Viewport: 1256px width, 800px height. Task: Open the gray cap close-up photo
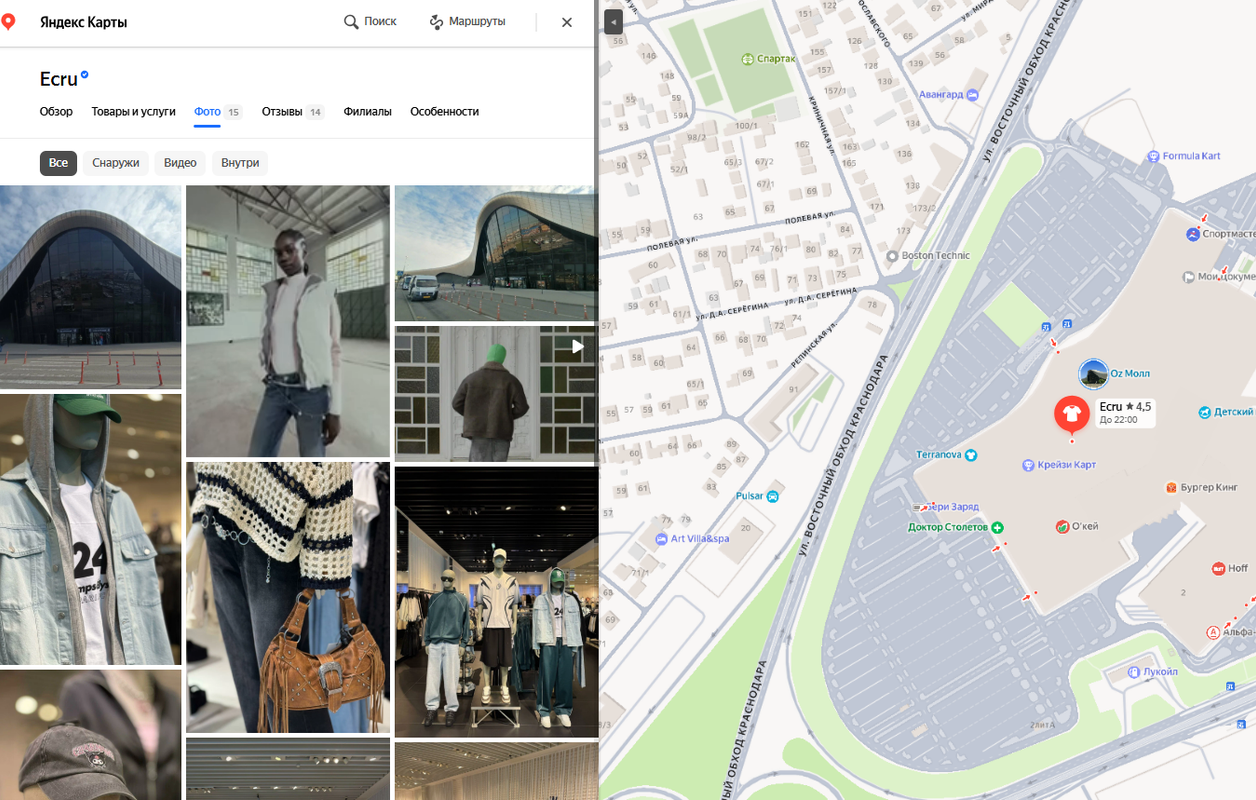click(91, 735)
